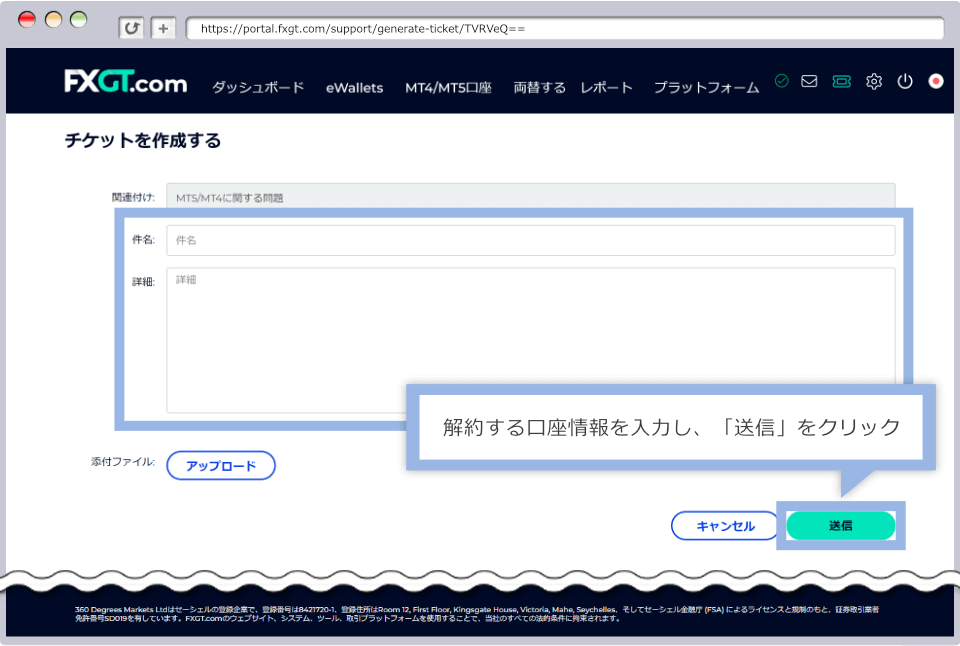Click the power logout icon
The height and width of the screenshot is (646, 960).
pyautogui.click(x=905, y=81)
